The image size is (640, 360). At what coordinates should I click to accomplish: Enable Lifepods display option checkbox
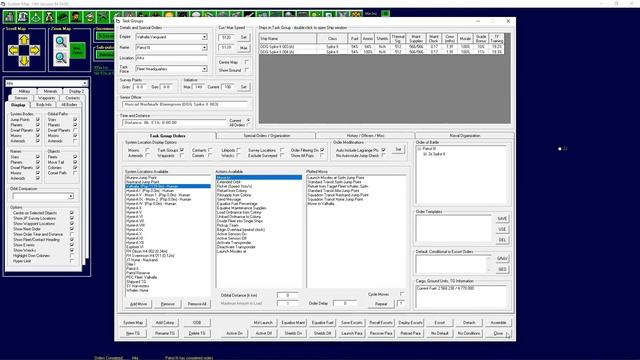tap(238, 150)
